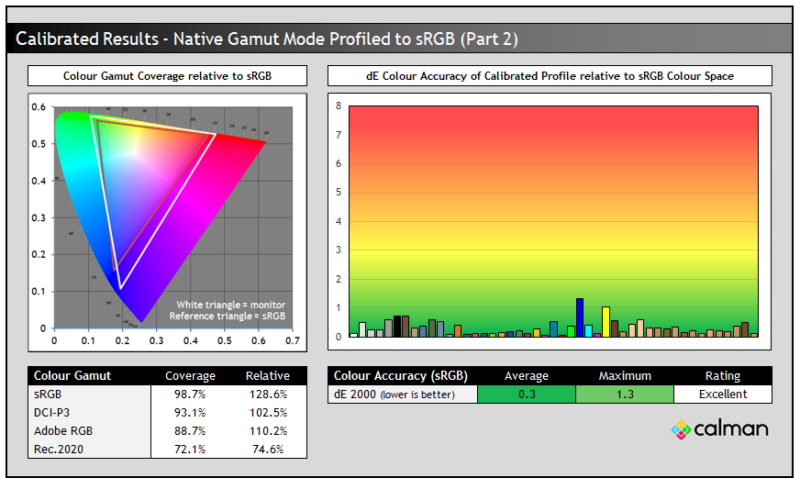Click the Colour Gamut Coverage panel title
This screenshot has height=478, width=800.
[x=167, y=76]
